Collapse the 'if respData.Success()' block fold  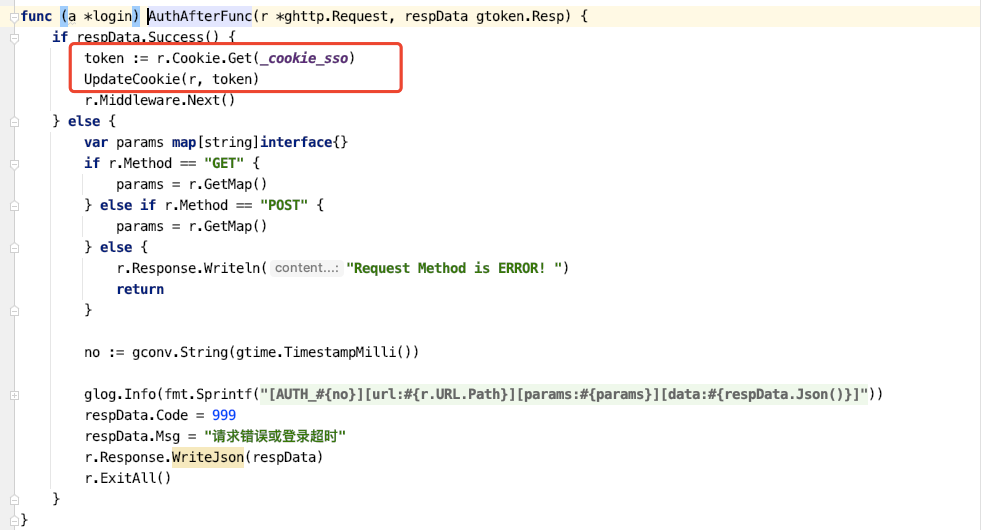pyautogui.click(x=14, y=38)
